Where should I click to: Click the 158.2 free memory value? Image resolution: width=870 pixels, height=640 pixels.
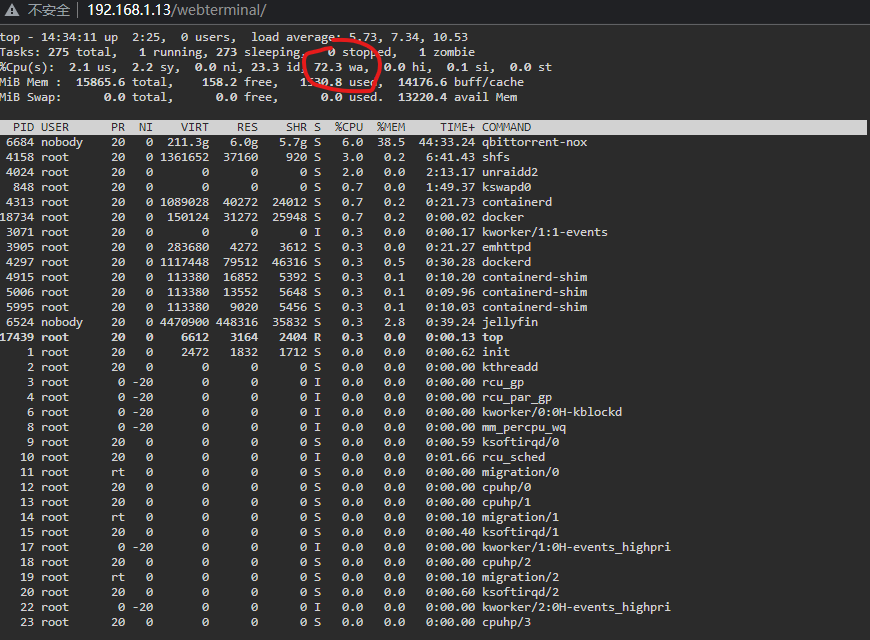click(237, 82)
